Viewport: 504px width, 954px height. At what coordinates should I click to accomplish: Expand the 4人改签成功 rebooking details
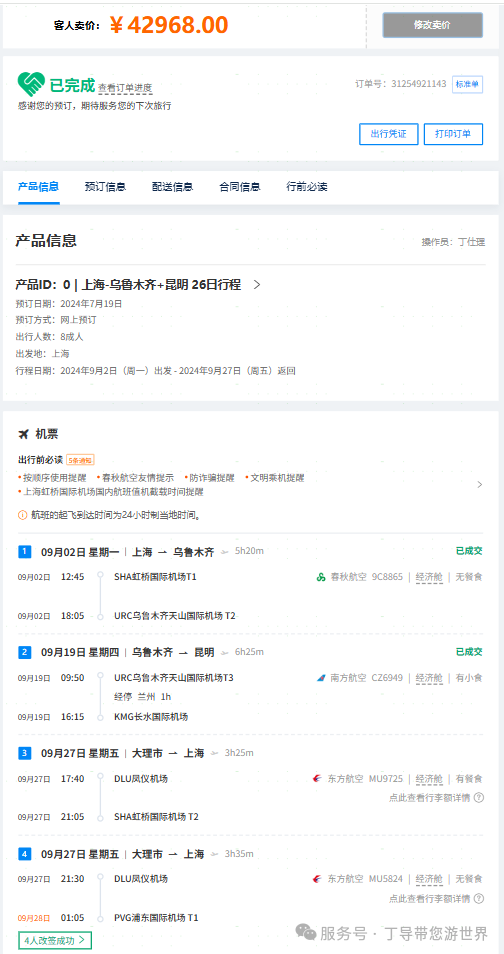(x=55, y=940)
